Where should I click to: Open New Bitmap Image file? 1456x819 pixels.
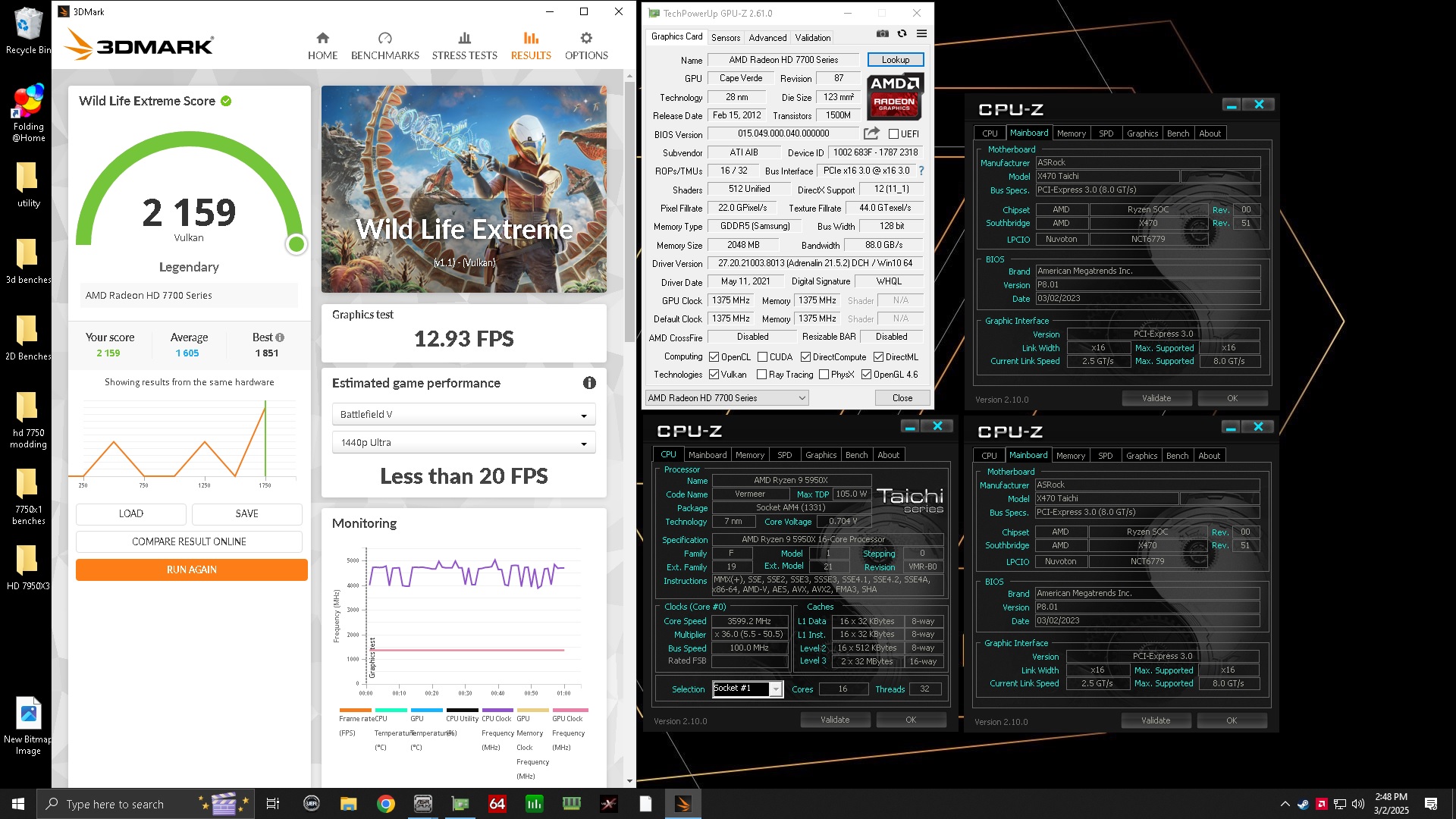pos(28,726)
